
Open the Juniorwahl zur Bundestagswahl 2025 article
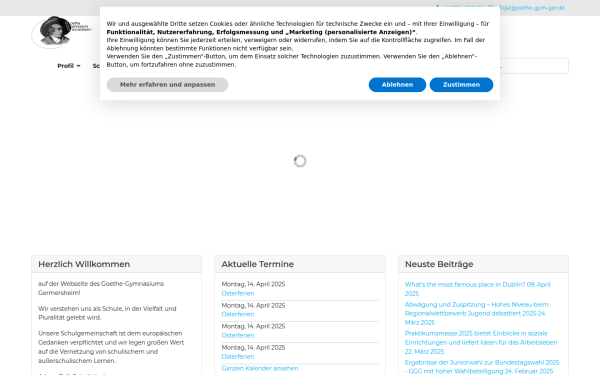[482, 367]
